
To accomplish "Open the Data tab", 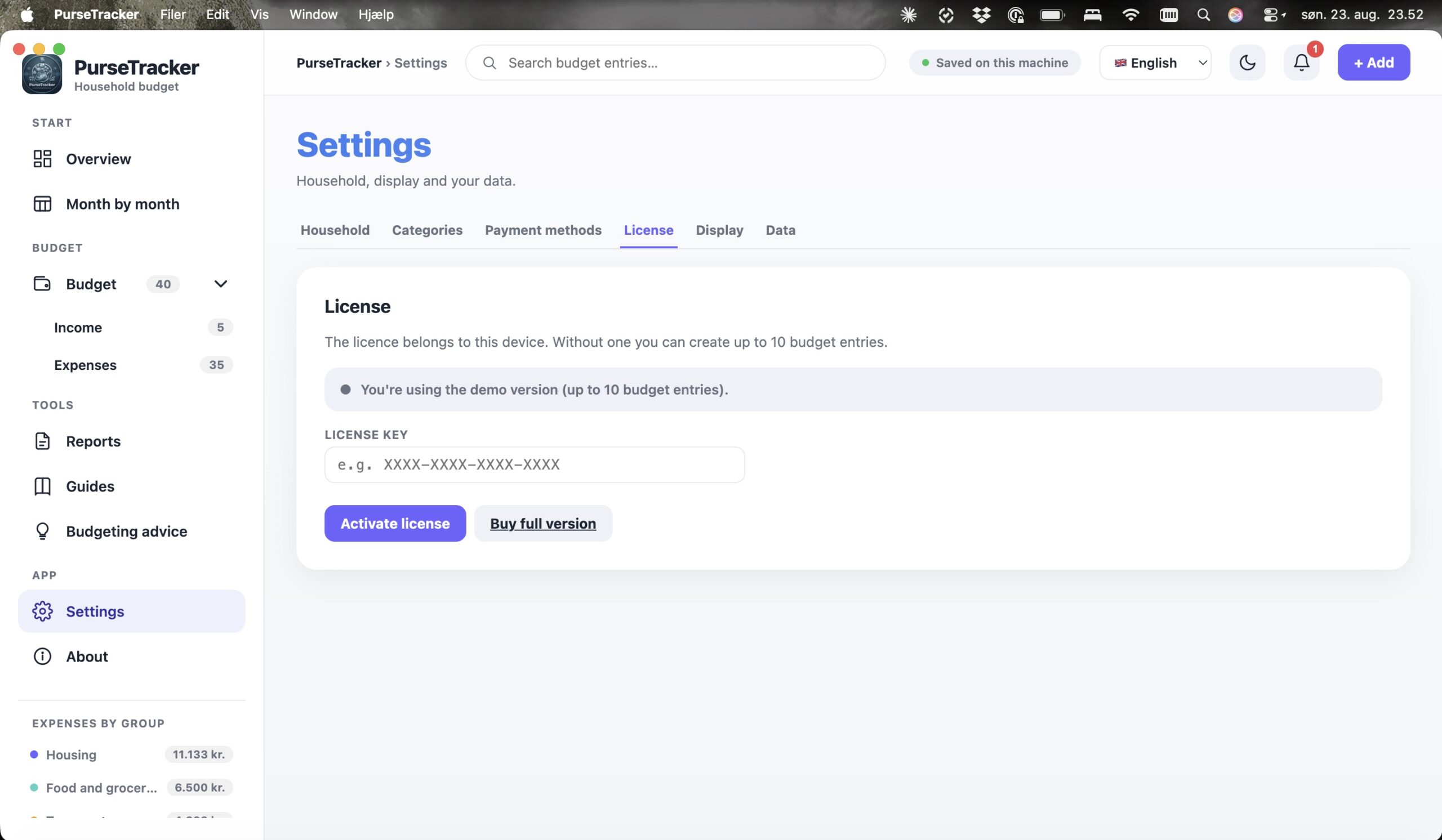I will pos(781,230).
